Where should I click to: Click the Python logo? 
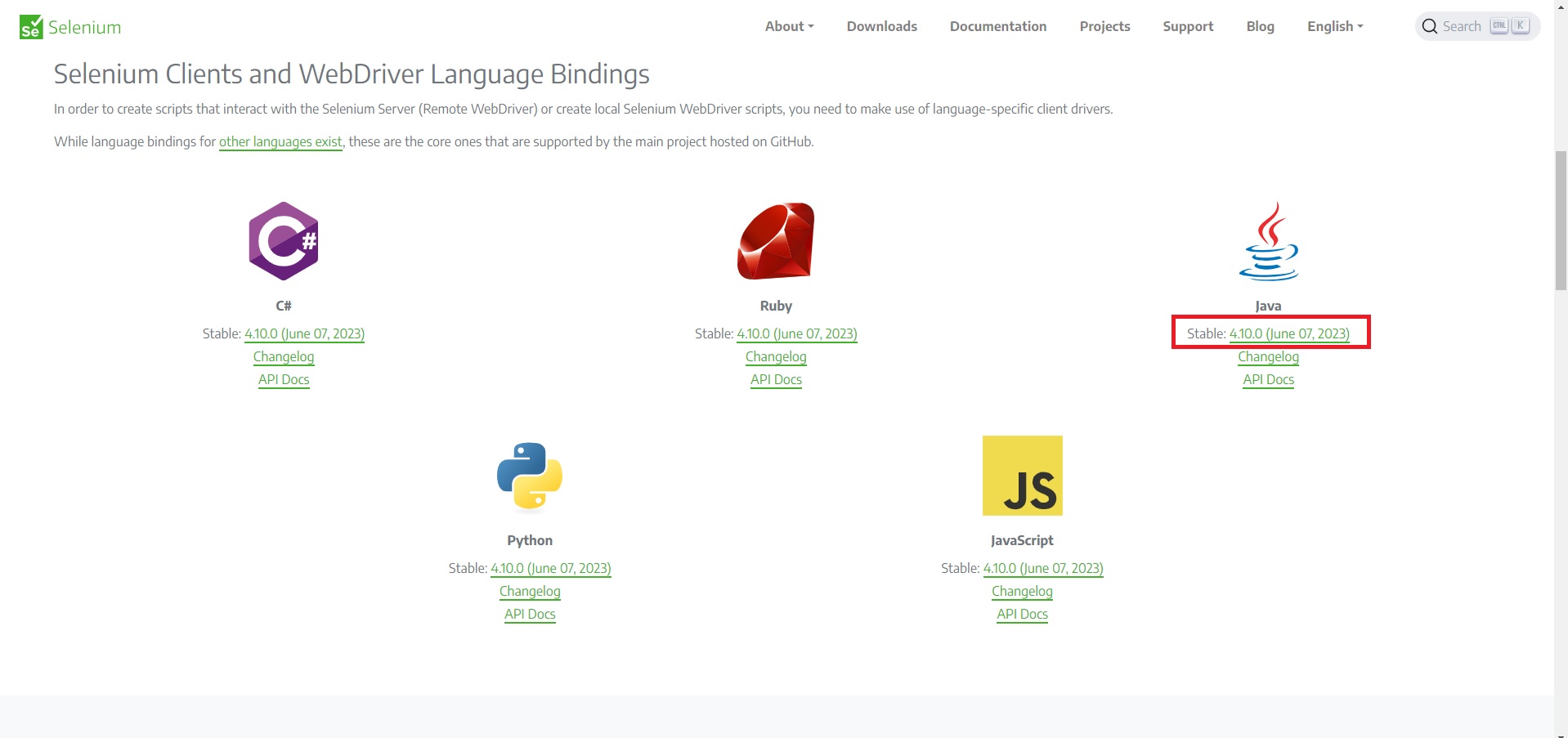(x=529, y=476)
